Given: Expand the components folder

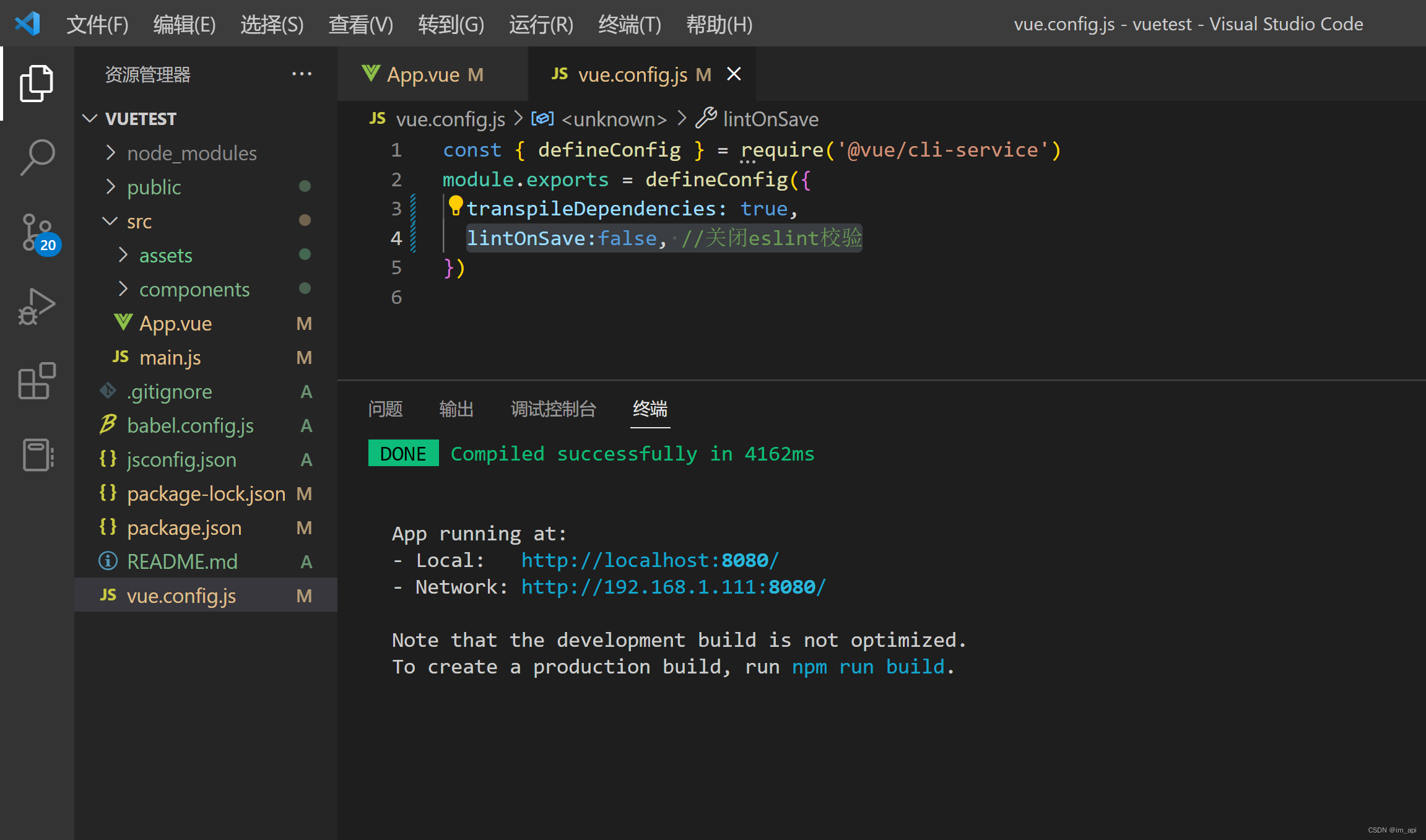Looking at the screenshot, I should (x=194, y=289).
